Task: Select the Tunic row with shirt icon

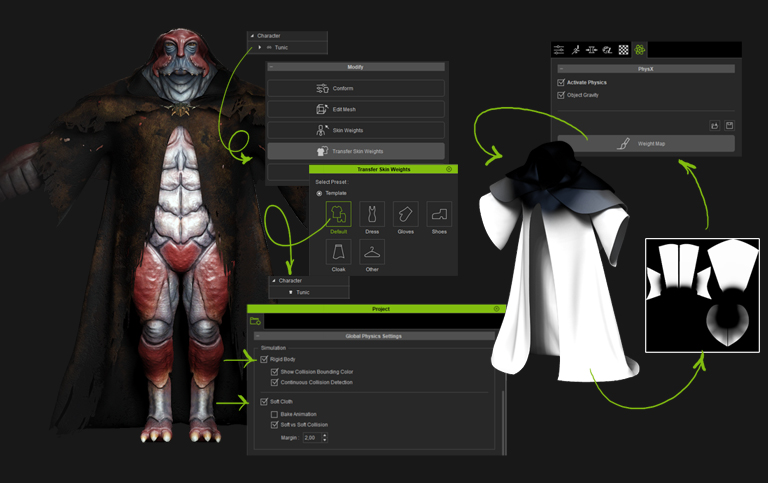Action: [309, 292]
